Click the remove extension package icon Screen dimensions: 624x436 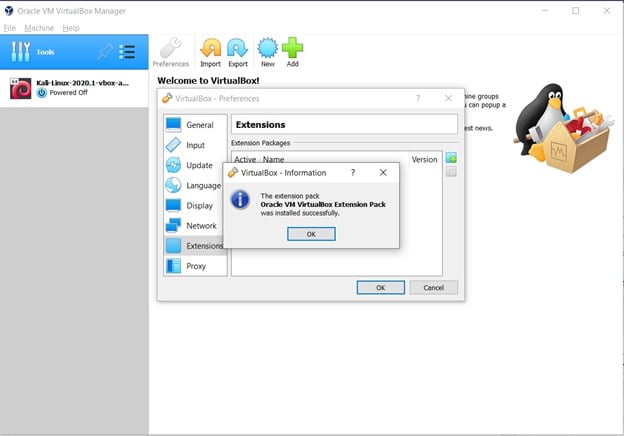point(451,171)
